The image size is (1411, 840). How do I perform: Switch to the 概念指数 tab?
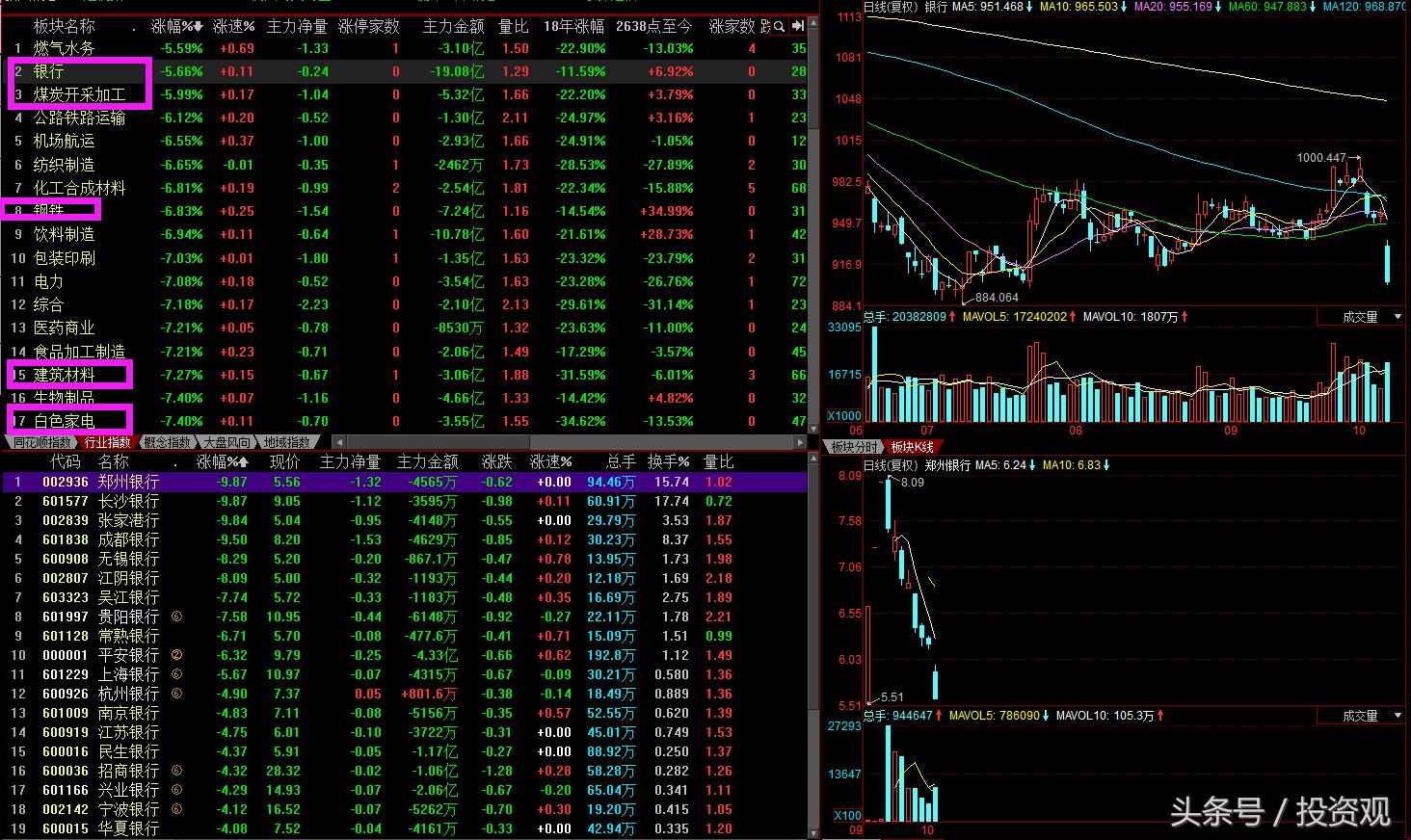tap(167, 442)
